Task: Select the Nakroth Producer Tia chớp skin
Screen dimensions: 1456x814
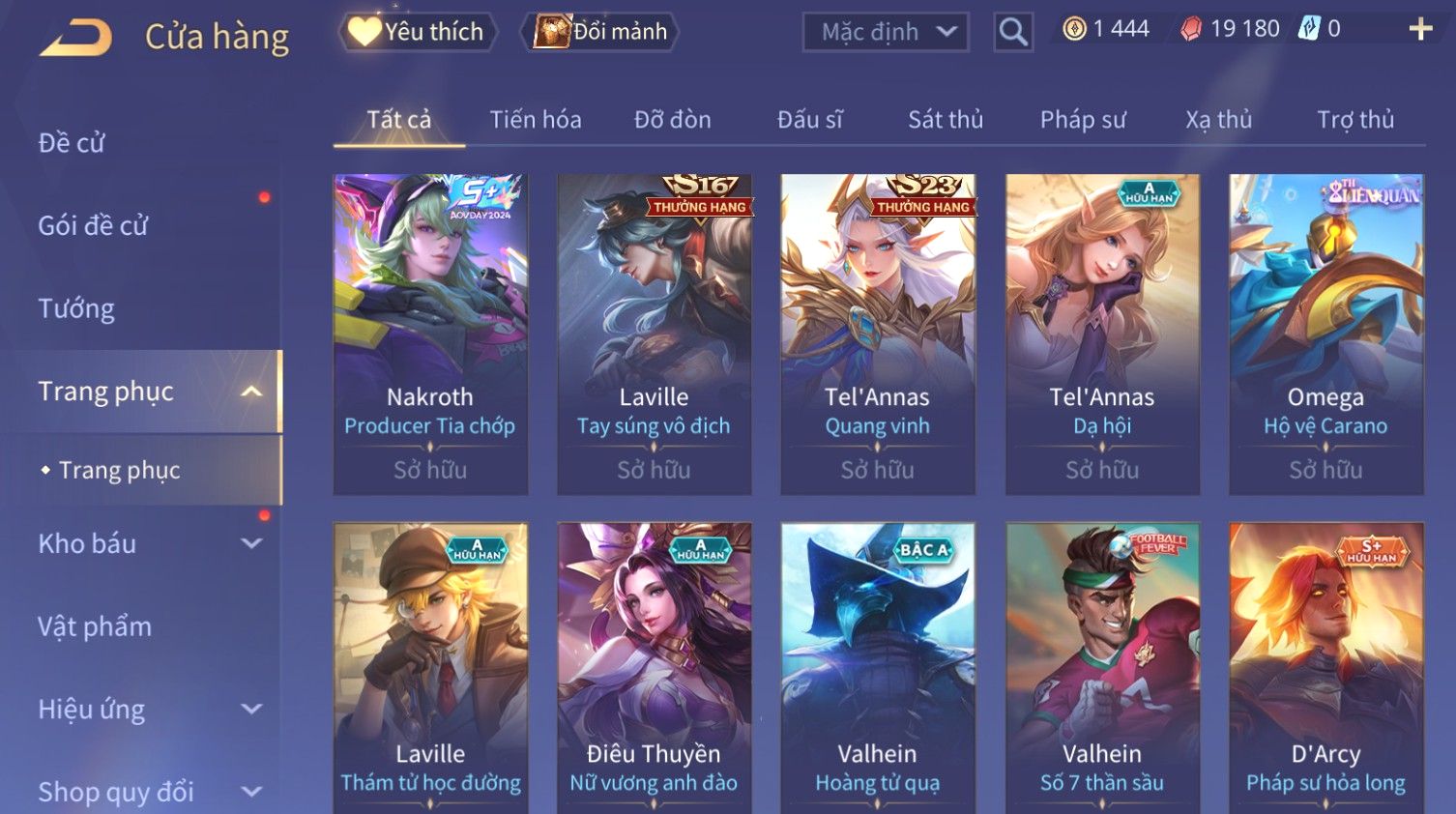Action: pos(430,334)
